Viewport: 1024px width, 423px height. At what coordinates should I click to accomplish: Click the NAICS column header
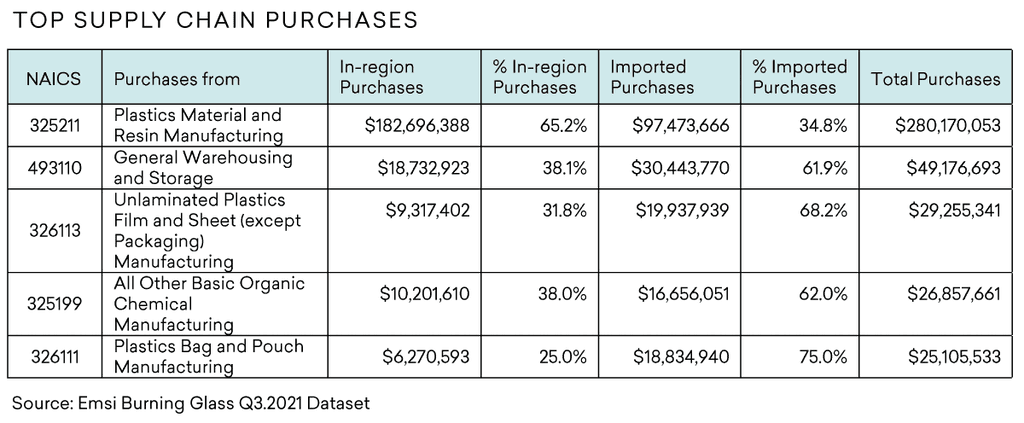click(55, 79)
